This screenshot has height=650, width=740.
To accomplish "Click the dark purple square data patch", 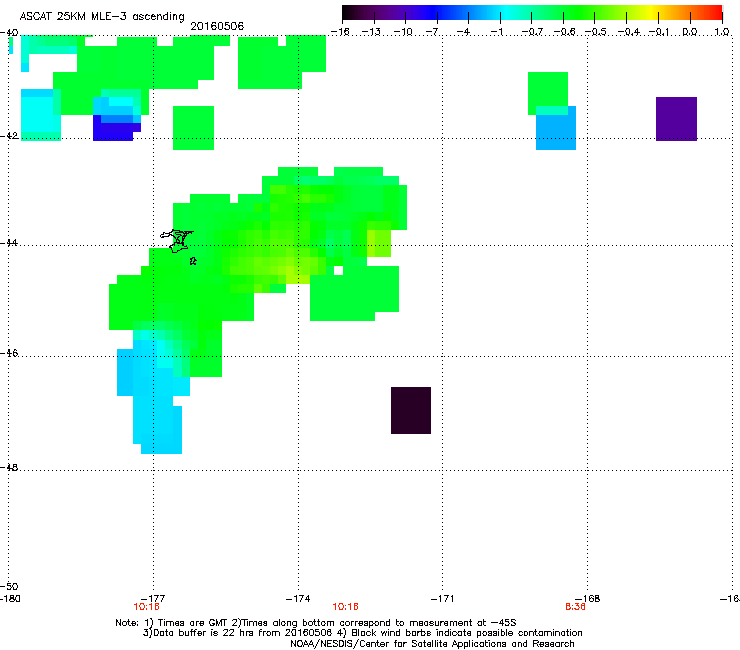I will 676,119.
